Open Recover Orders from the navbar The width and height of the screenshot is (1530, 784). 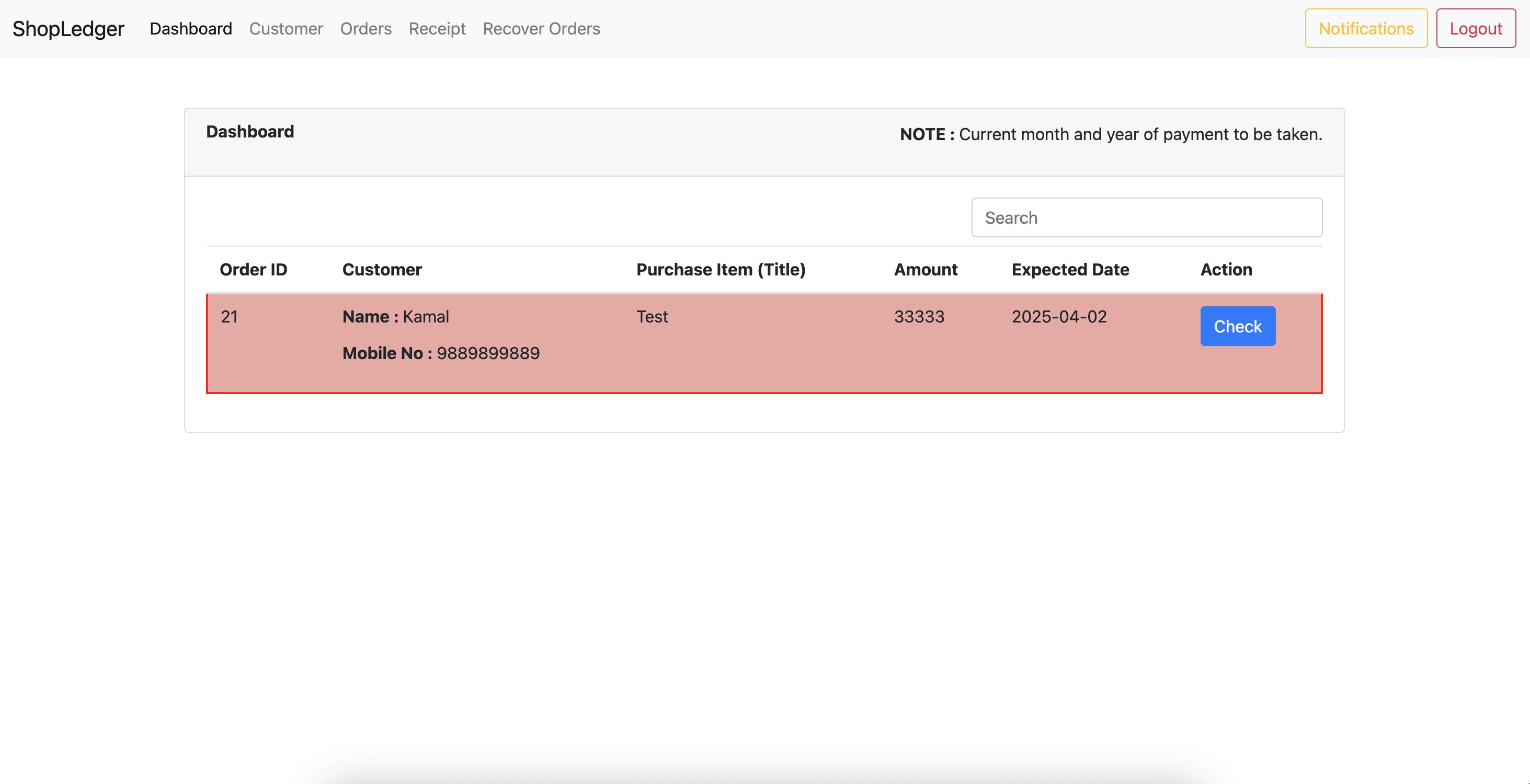click(x=541, y=29)
